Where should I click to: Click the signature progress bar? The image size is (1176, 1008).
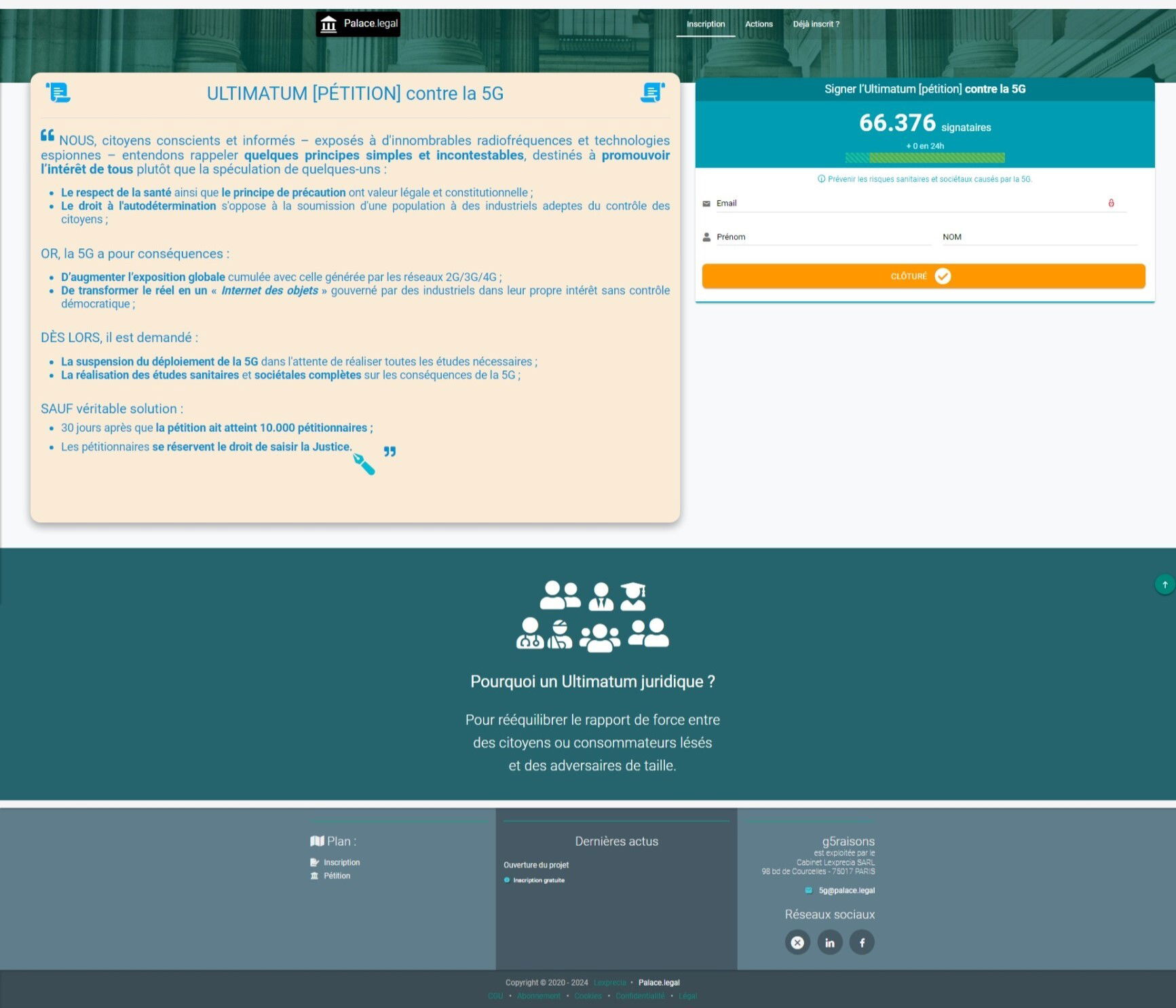(x=924, y=158)
